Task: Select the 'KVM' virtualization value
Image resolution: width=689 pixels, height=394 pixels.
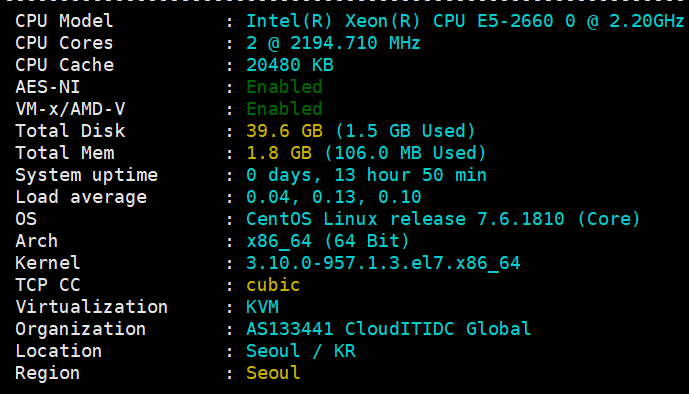Action: (x=262, y=306)
